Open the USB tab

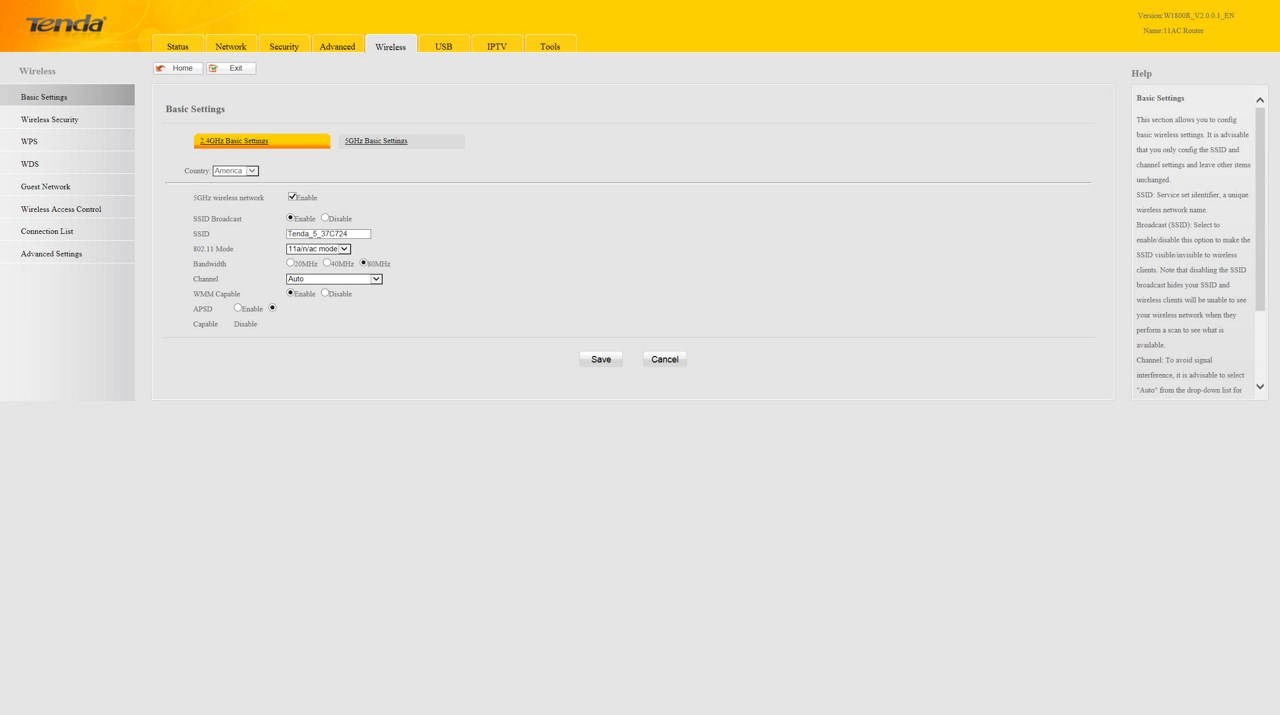click(x=444, y=44)
